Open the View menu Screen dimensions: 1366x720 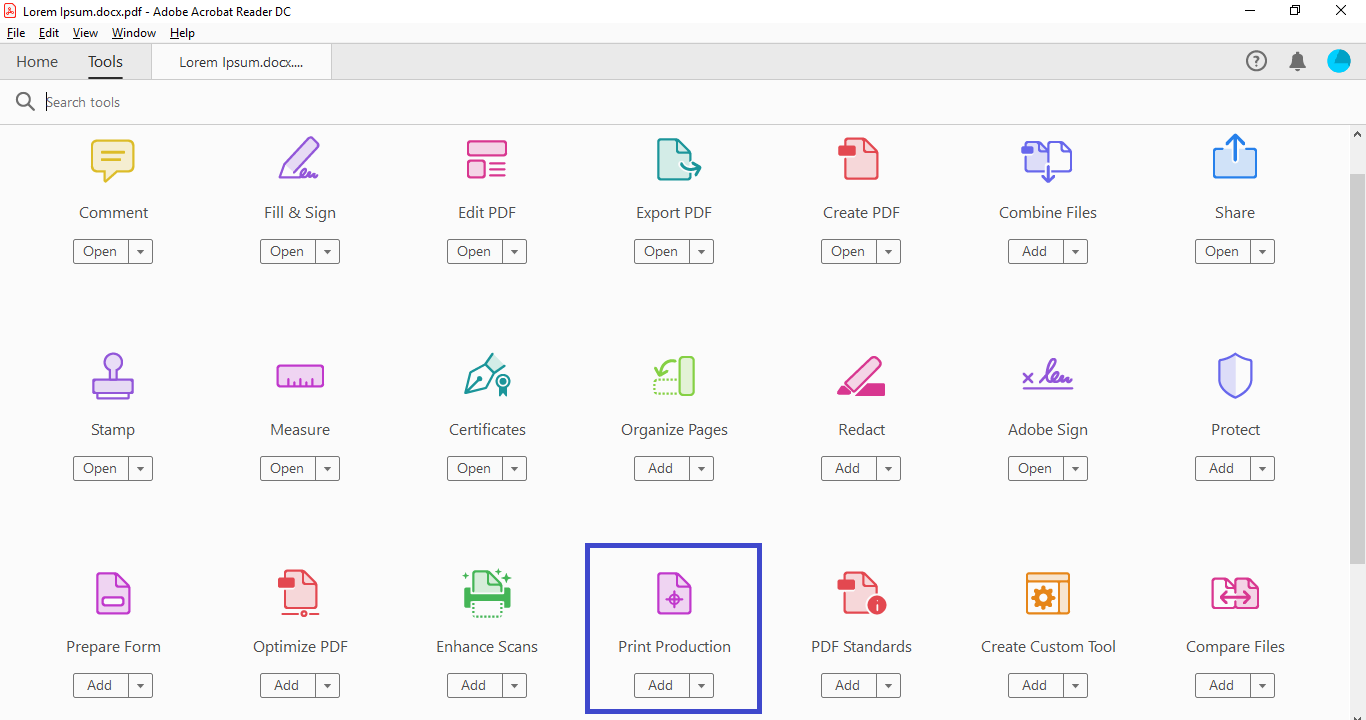(x=85, y=33)
